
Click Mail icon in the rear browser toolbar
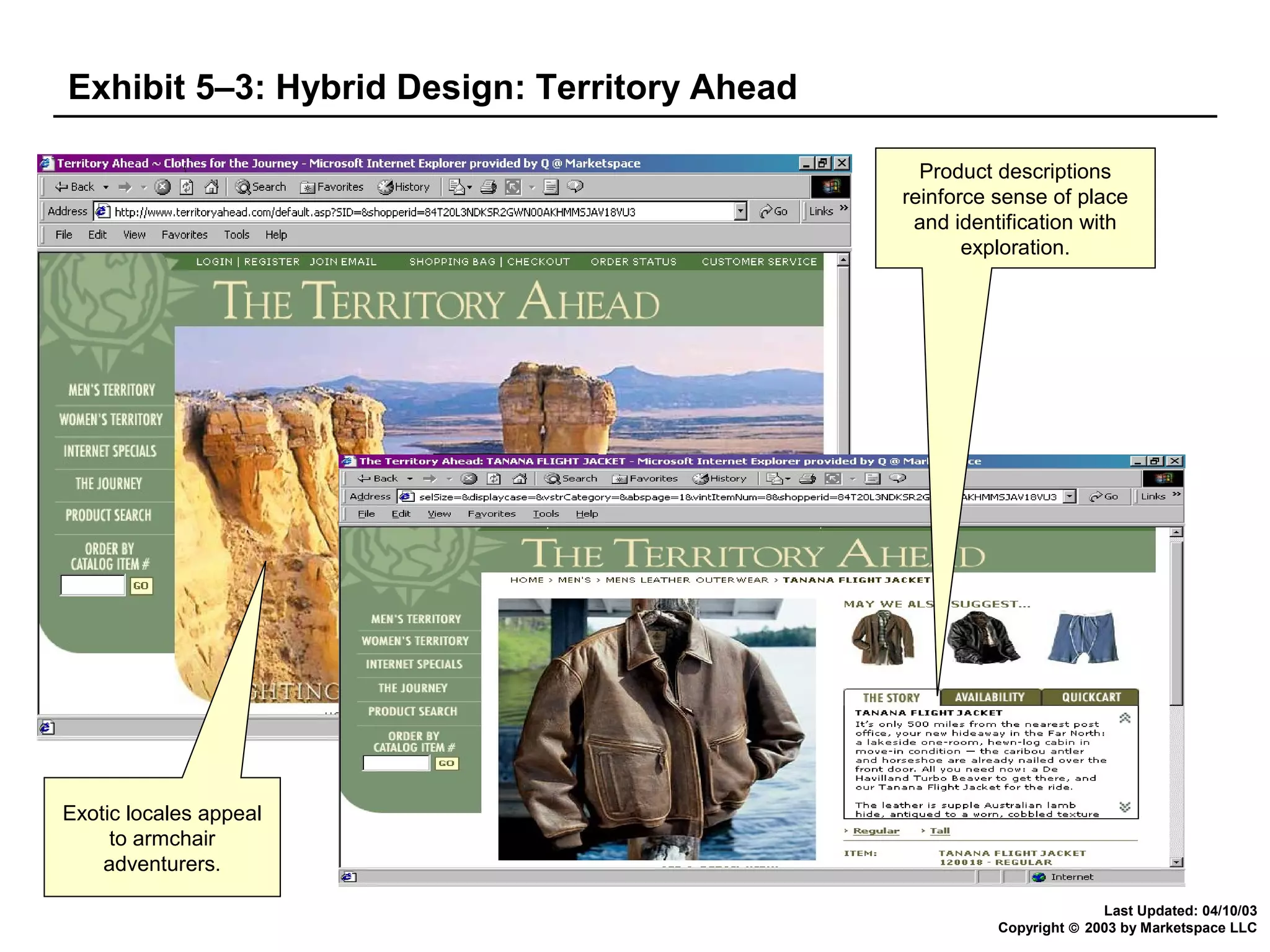[456, 187]
